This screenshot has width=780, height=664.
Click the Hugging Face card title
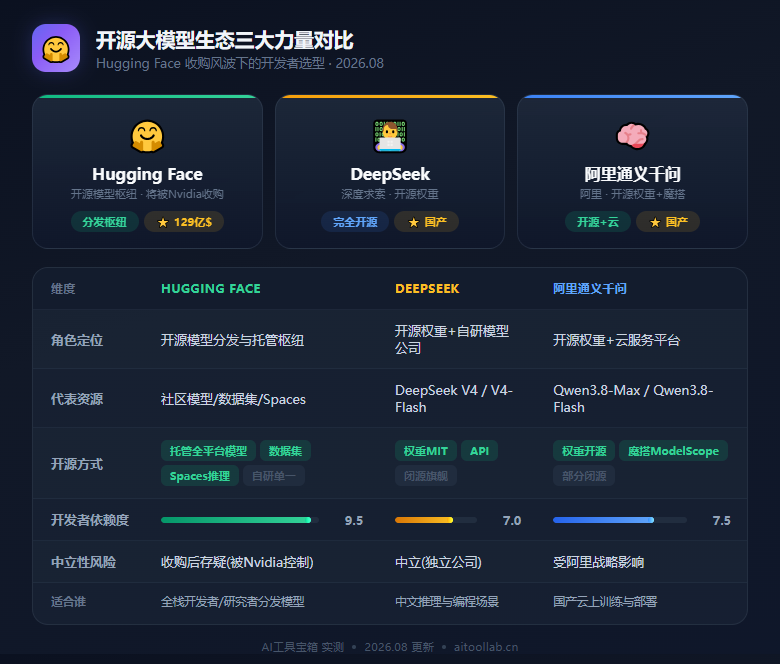click(147, 174)
